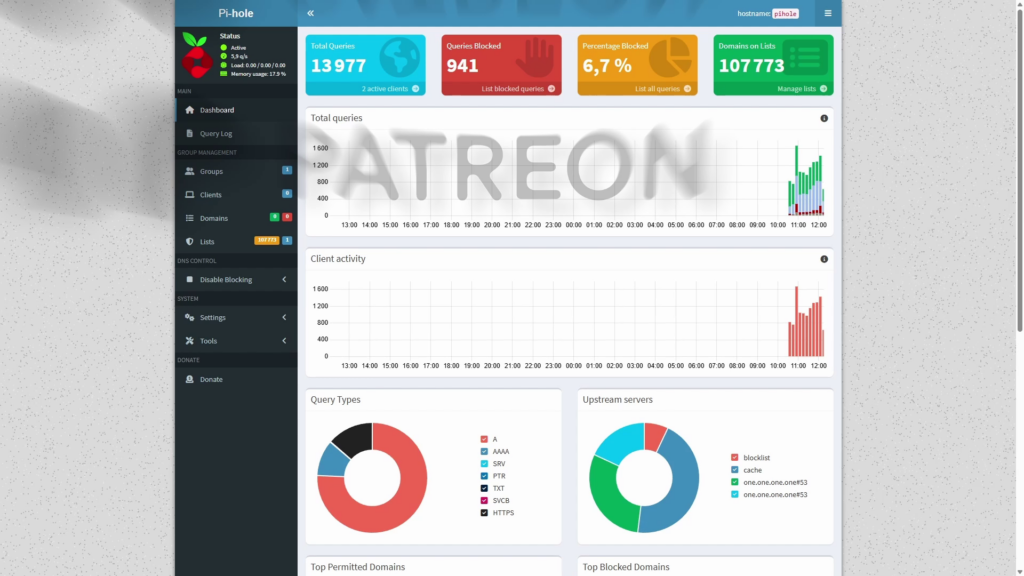Image resolution: width=1024 pixels, height=576 pixels.
Task: Go to the Clients page
Action: 210,195
